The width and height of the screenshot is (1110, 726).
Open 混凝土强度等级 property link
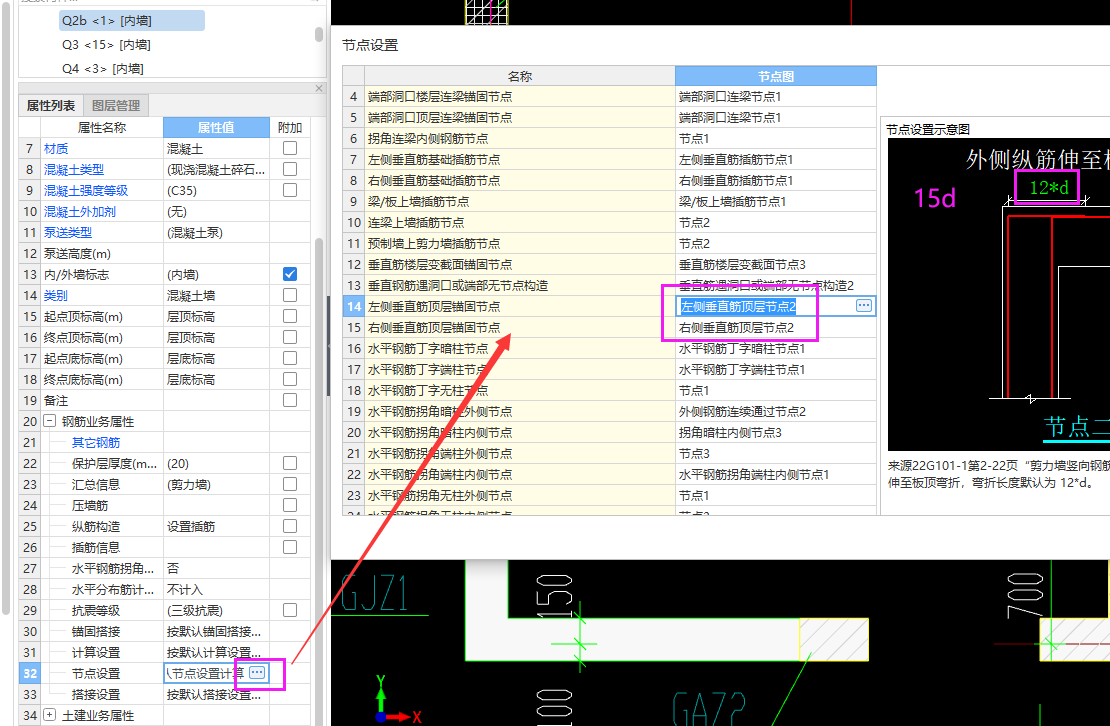86,190
